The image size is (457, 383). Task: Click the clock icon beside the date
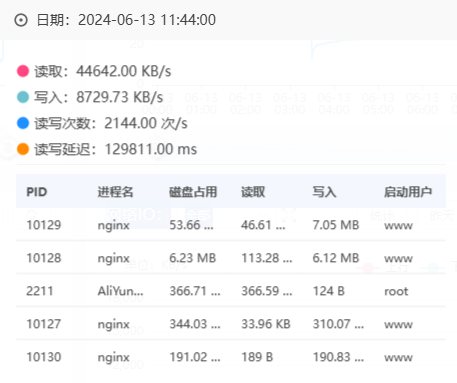(x=21, y=20)
